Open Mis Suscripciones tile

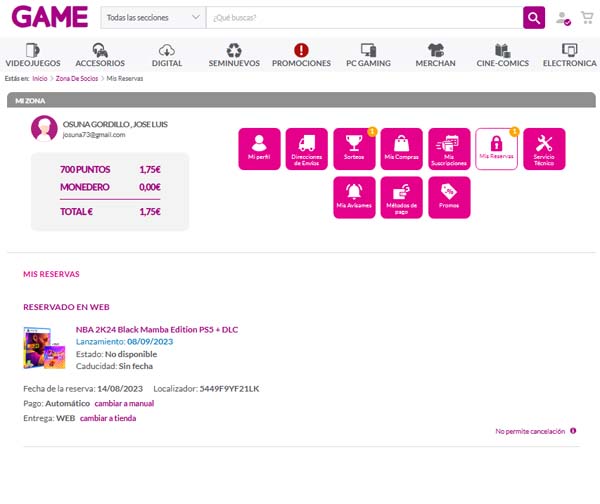(x=449, y=149)
